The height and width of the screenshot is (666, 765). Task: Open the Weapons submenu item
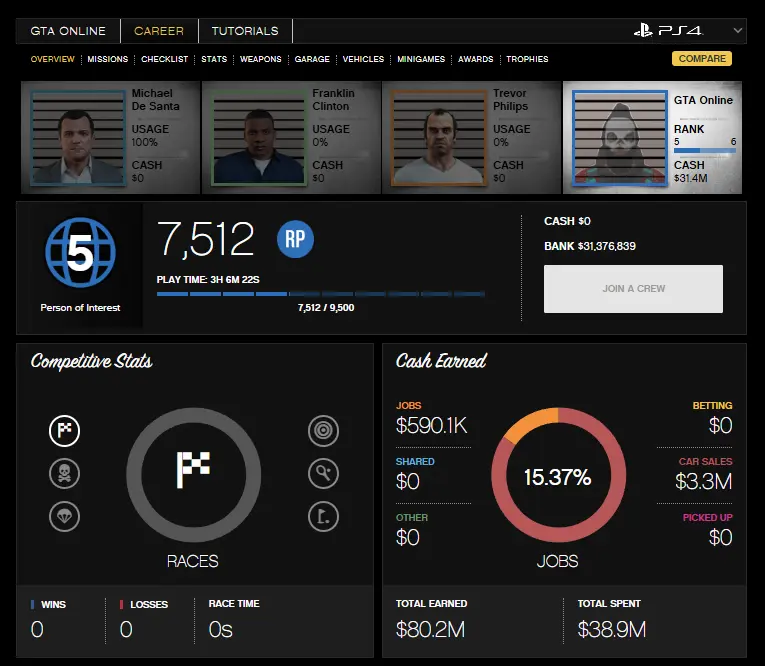[x=260, y=59]
